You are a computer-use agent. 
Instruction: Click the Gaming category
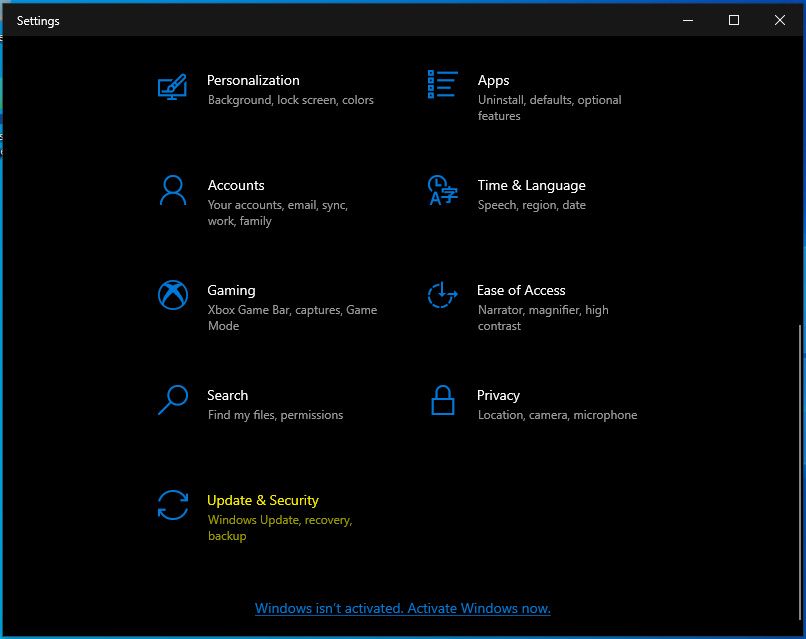tap(231, 290)
